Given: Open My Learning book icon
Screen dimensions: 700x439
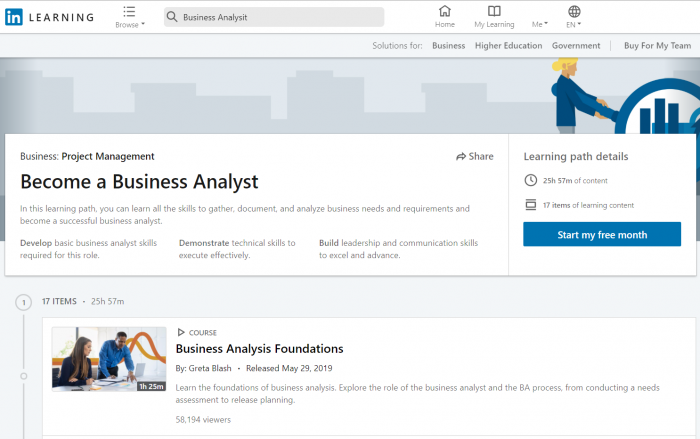Looking at the screenshot, I should click(493, 12).
